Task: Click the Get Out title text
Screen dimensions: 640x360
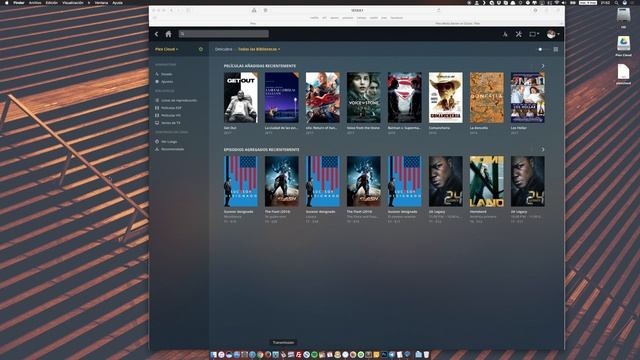Action: [x=230, y=128]
